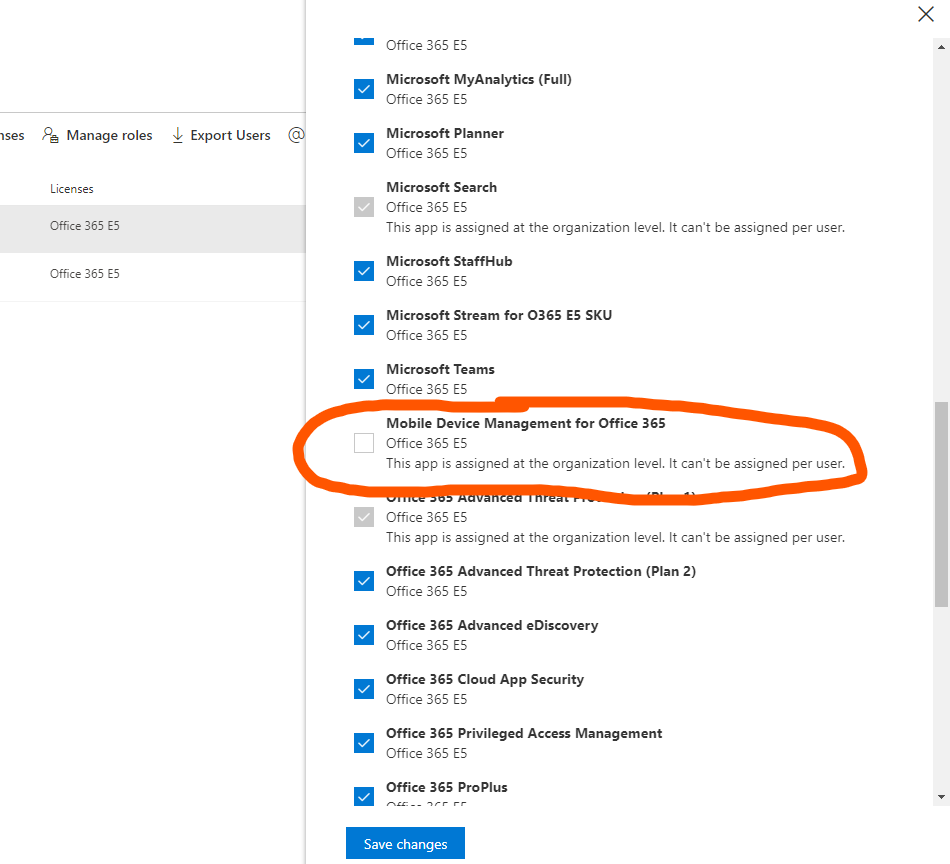Image resolution: width=950 pixels, height=864 pixels.
Task: Click the Save changes button
Action: tap(405, 843)
